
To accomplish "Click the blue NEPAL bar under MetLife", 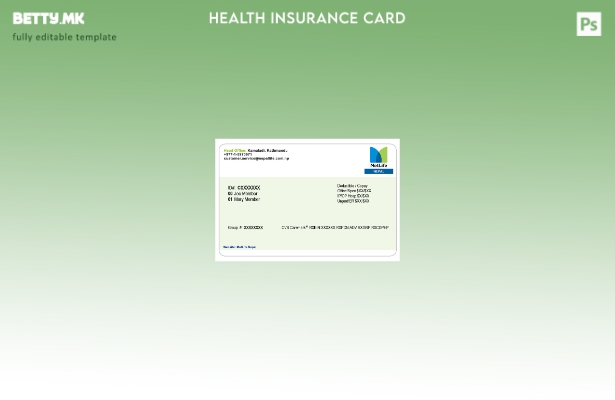I will tap(378, 171).
